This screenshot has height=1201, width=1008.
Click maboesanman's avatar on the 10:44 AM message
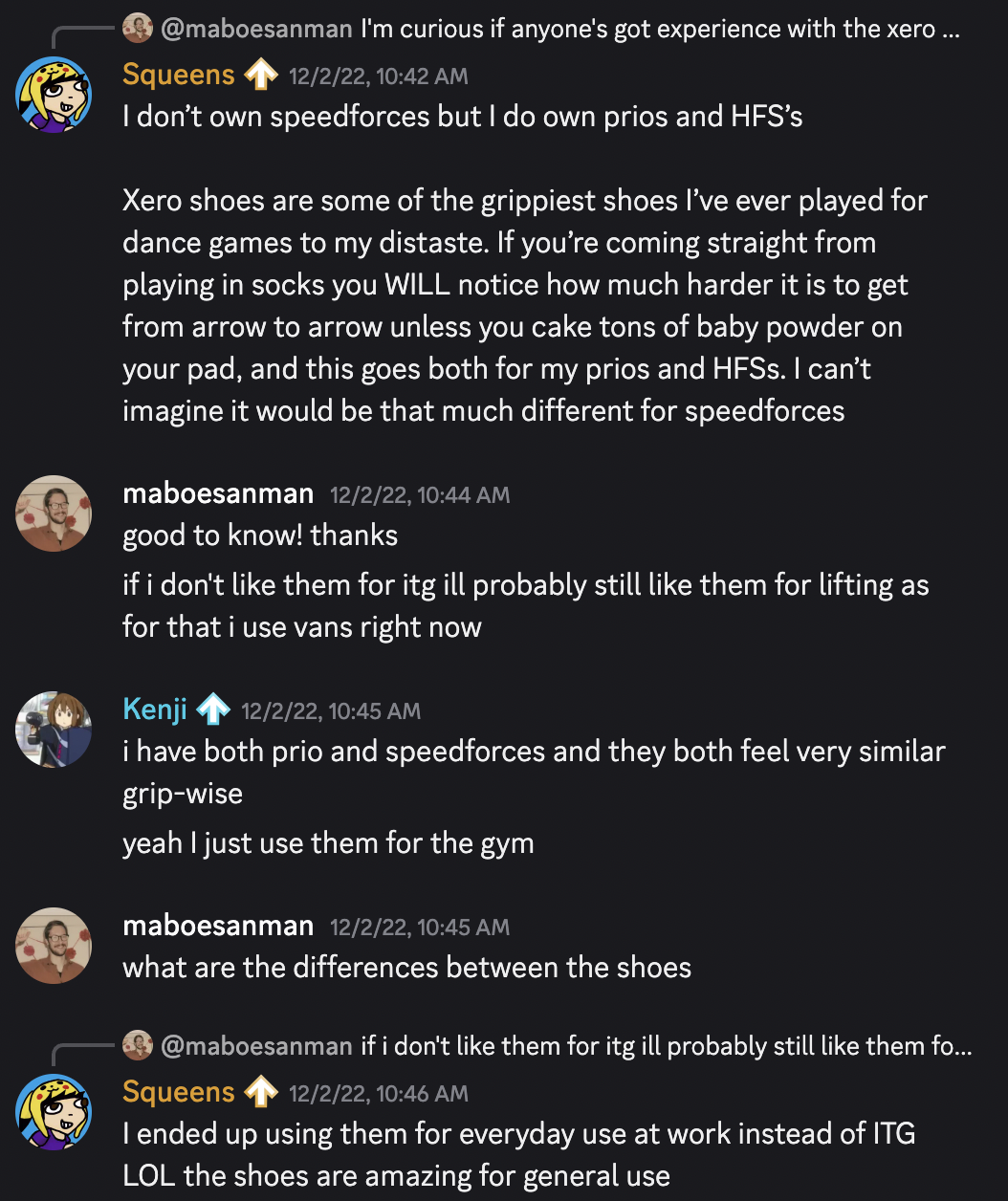tap(54, 513)
